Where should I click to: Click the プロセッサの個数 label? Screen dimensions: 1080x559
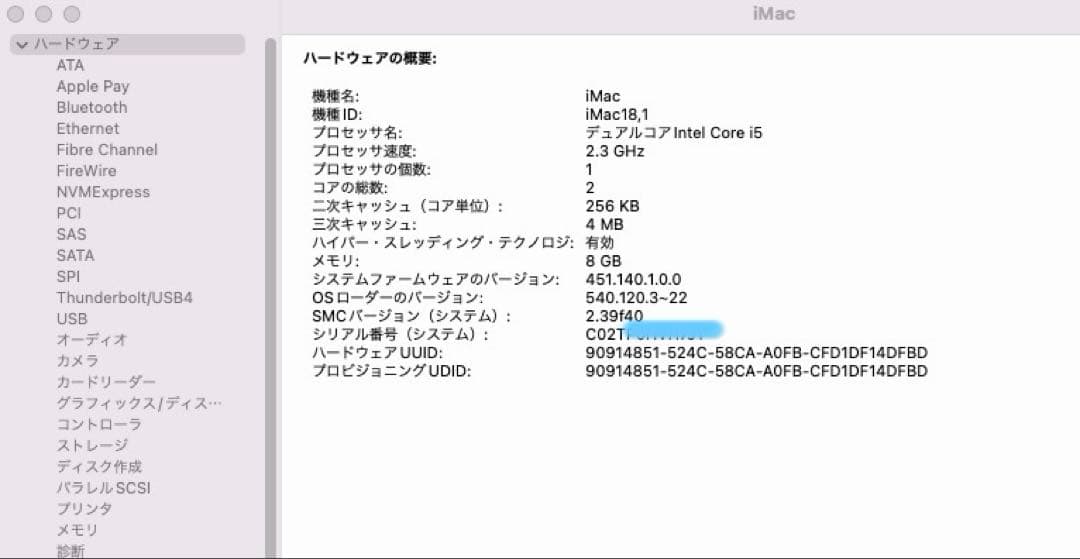coord(371,169)
